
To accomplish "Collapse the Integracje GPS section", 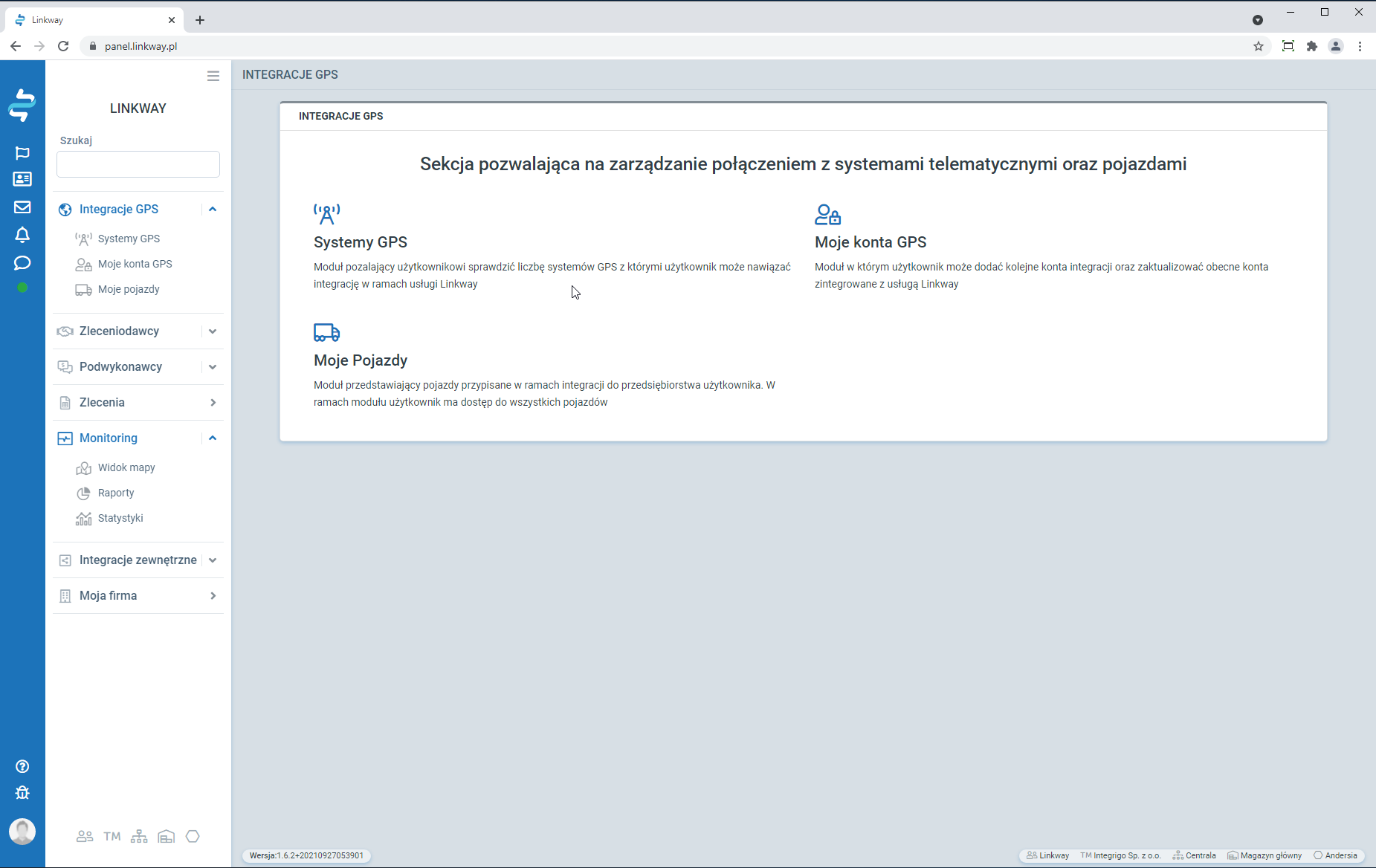I will tap(213, 210).
